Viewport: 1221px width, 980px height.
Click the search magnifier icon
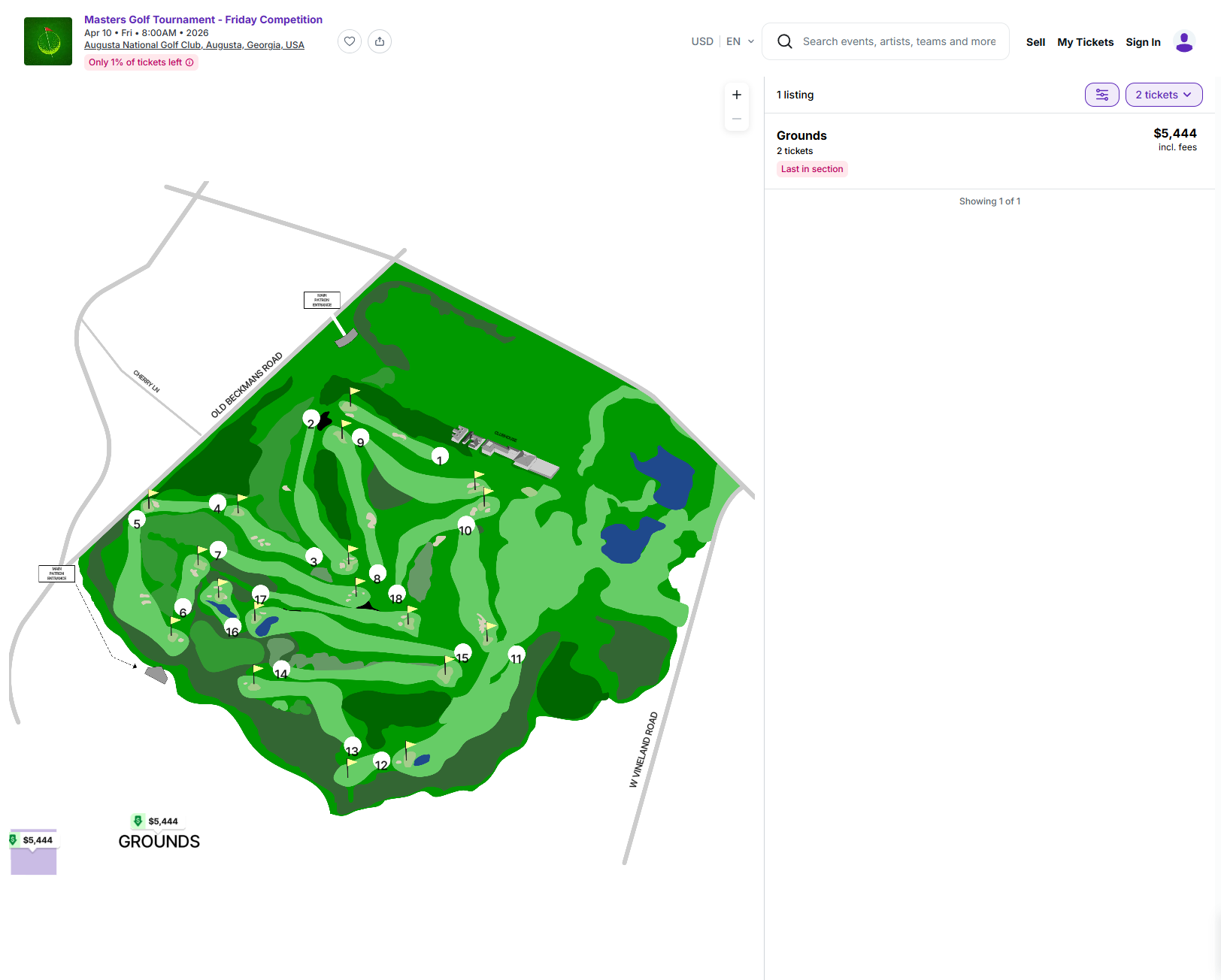click(x=785, y=41)
